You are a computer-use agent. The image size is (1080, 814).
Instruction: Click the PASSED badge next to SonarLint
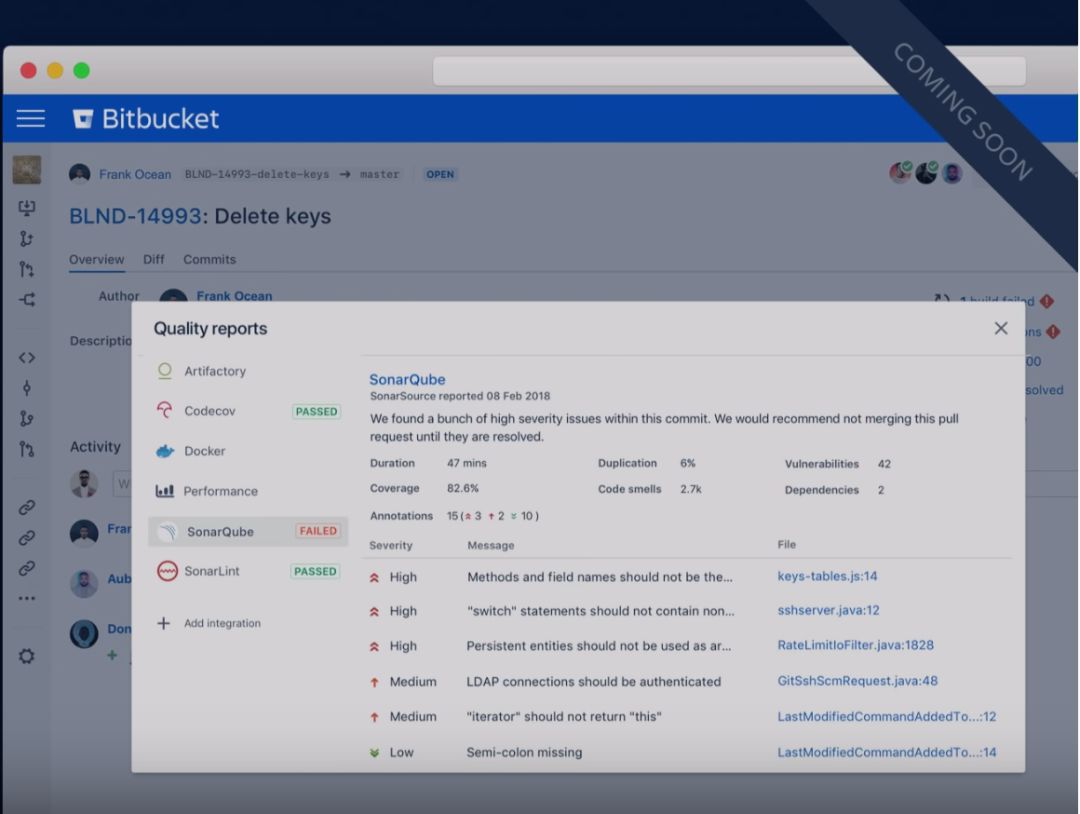click(315, 572)
